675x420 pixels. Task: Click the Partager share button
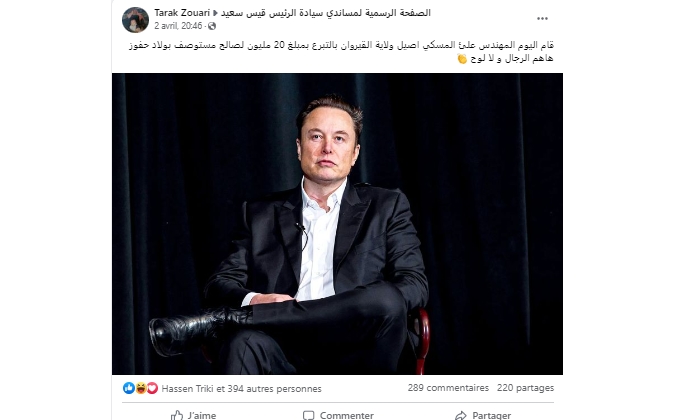pyautogui.click(x=483, y=415)
